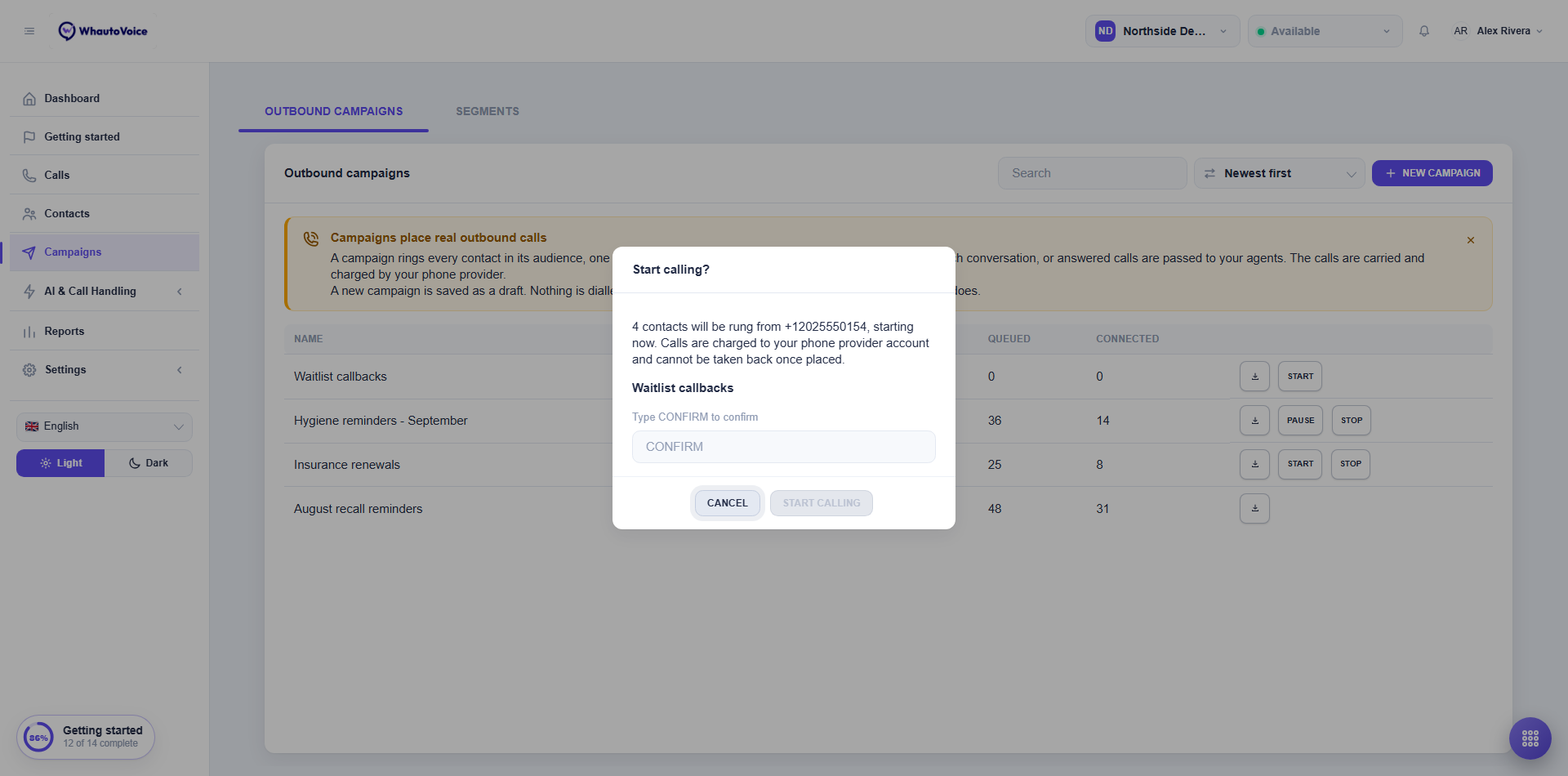Start Insurance renewals campaign
The image size is (1568, 776).
[x=1300, y=464]
